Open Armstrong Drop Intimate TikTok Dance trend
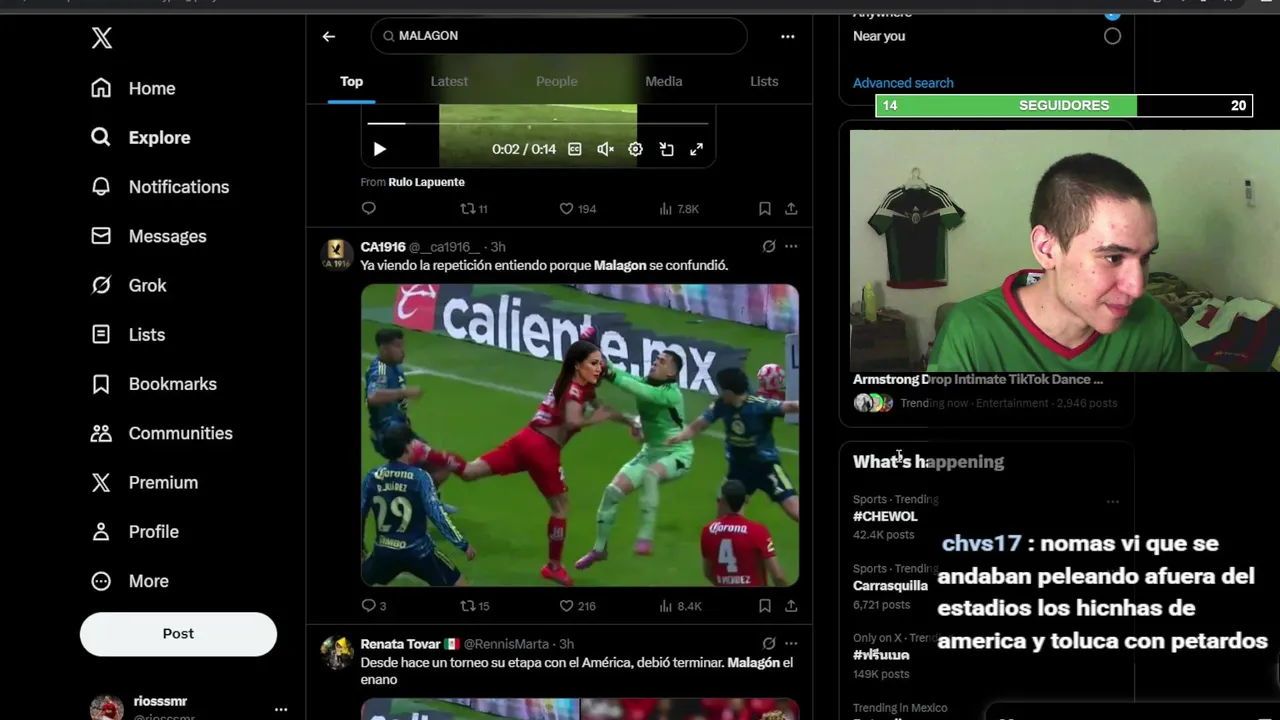The width and height of the screenshot is (1280, 720). [978, 380]
